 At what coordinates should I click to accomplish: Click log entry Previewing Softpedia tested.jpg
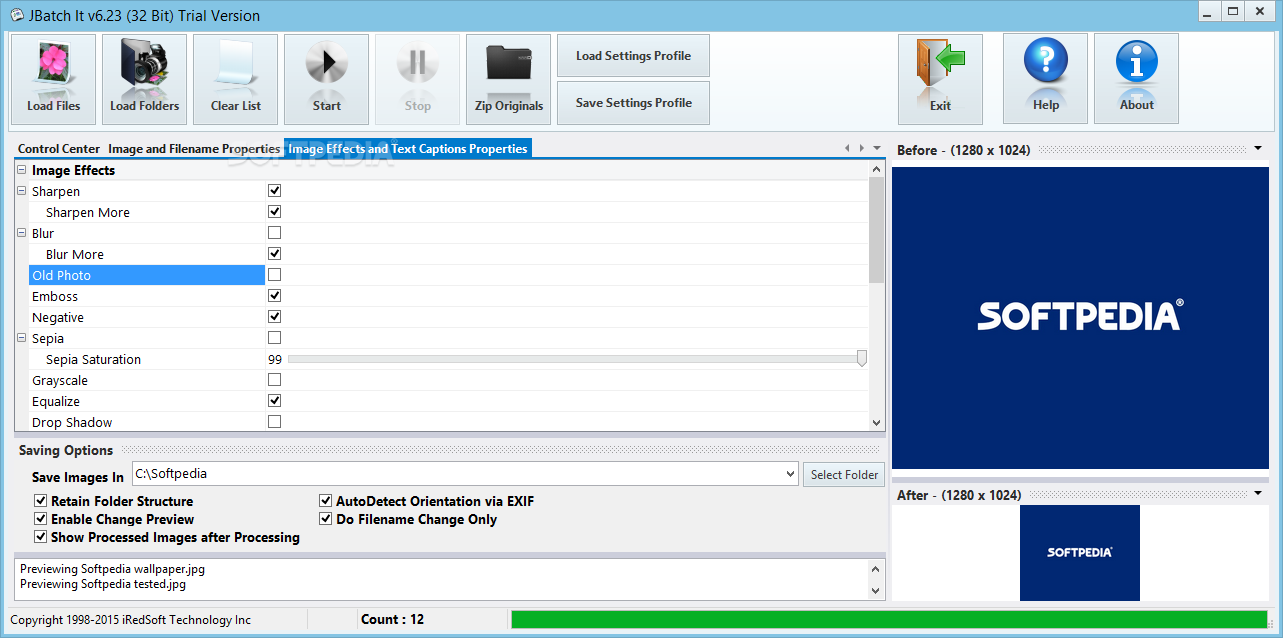[x=103, y=584]
